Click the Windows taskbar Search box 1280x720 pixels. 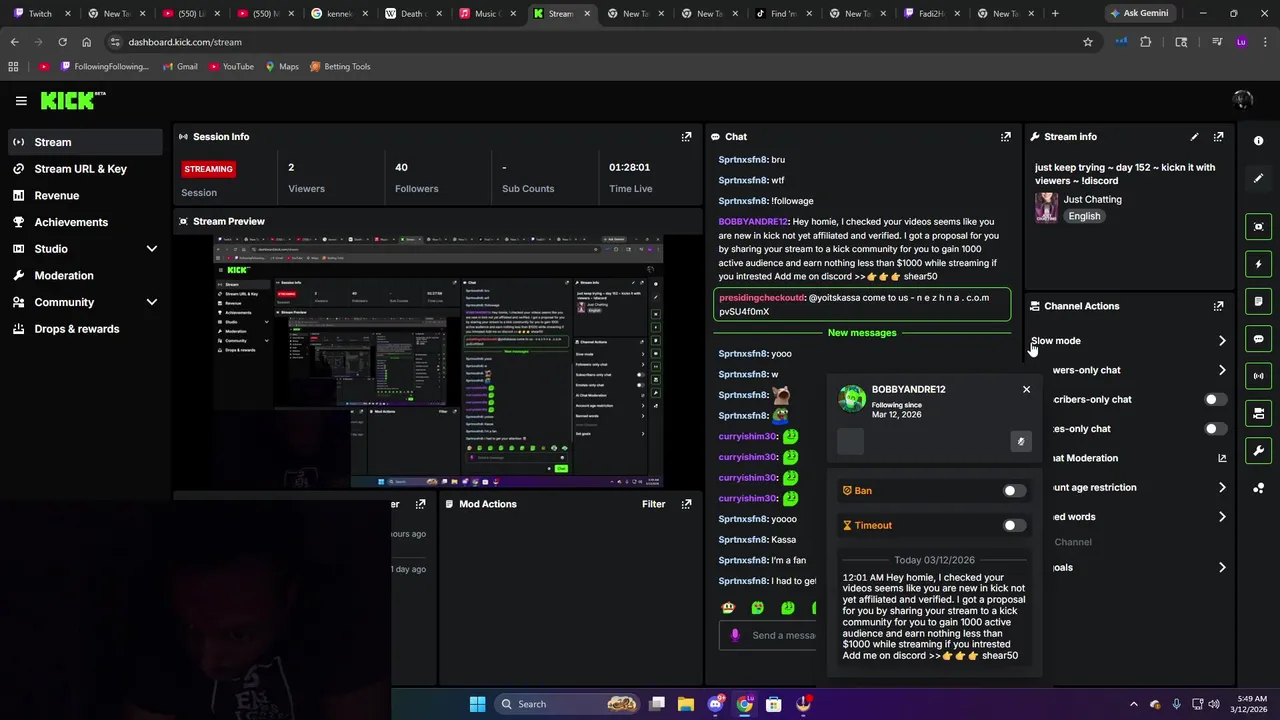pos(568,704)
